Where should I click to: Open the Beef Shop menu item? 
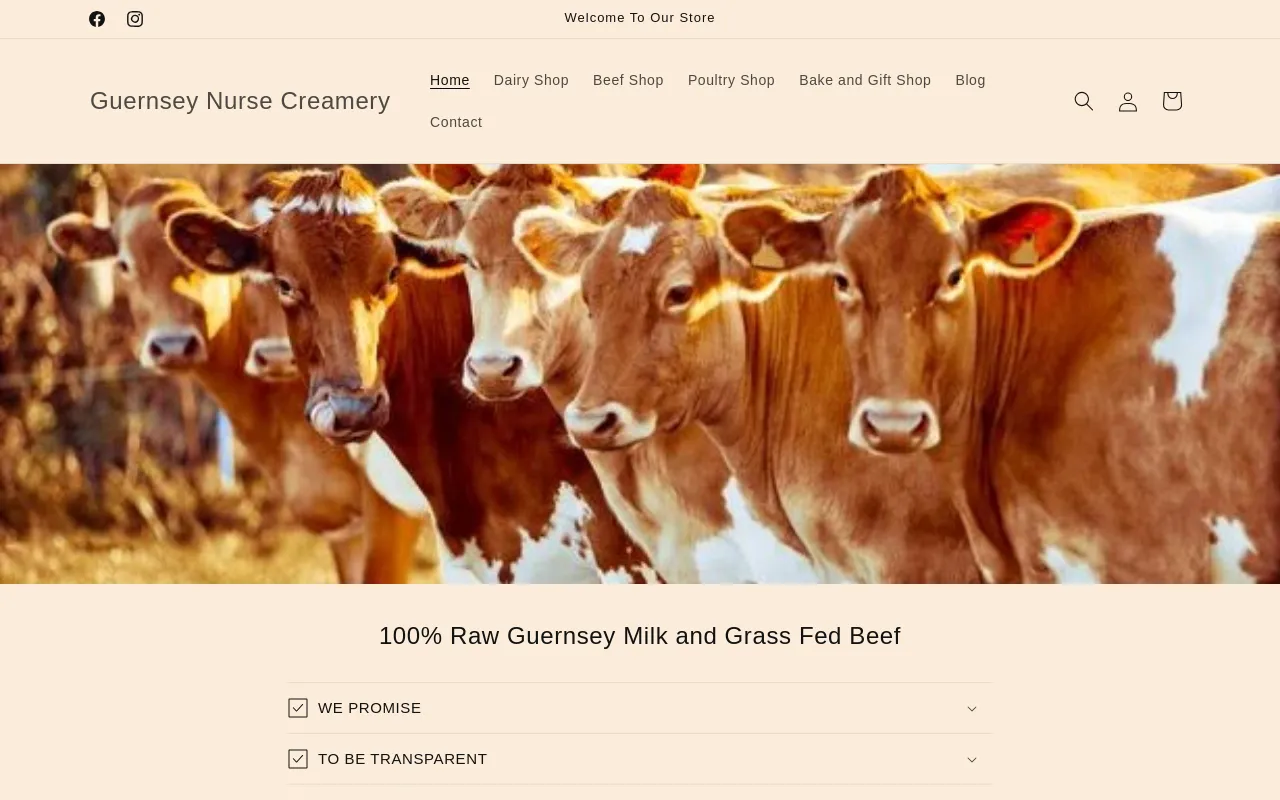click(x=628, y=80)
